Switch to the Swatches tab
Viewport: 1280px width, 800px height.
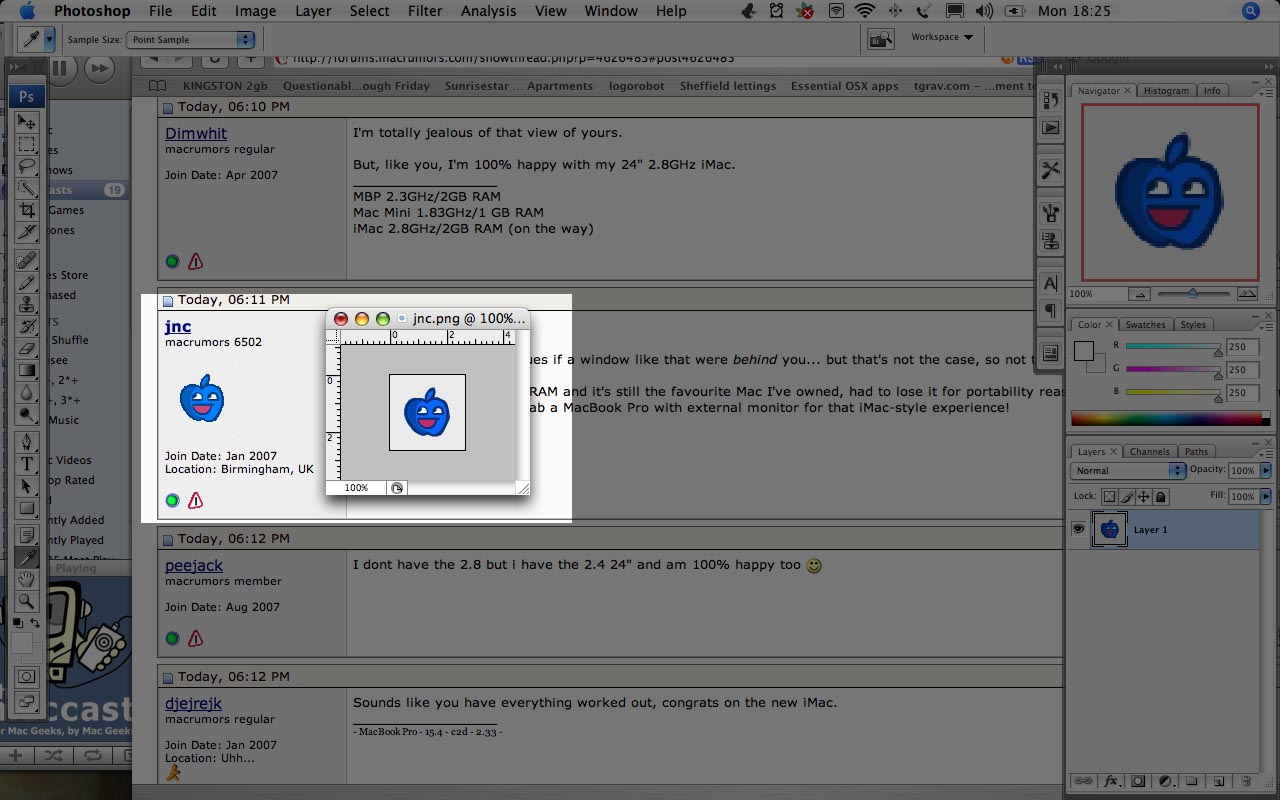1145,324
